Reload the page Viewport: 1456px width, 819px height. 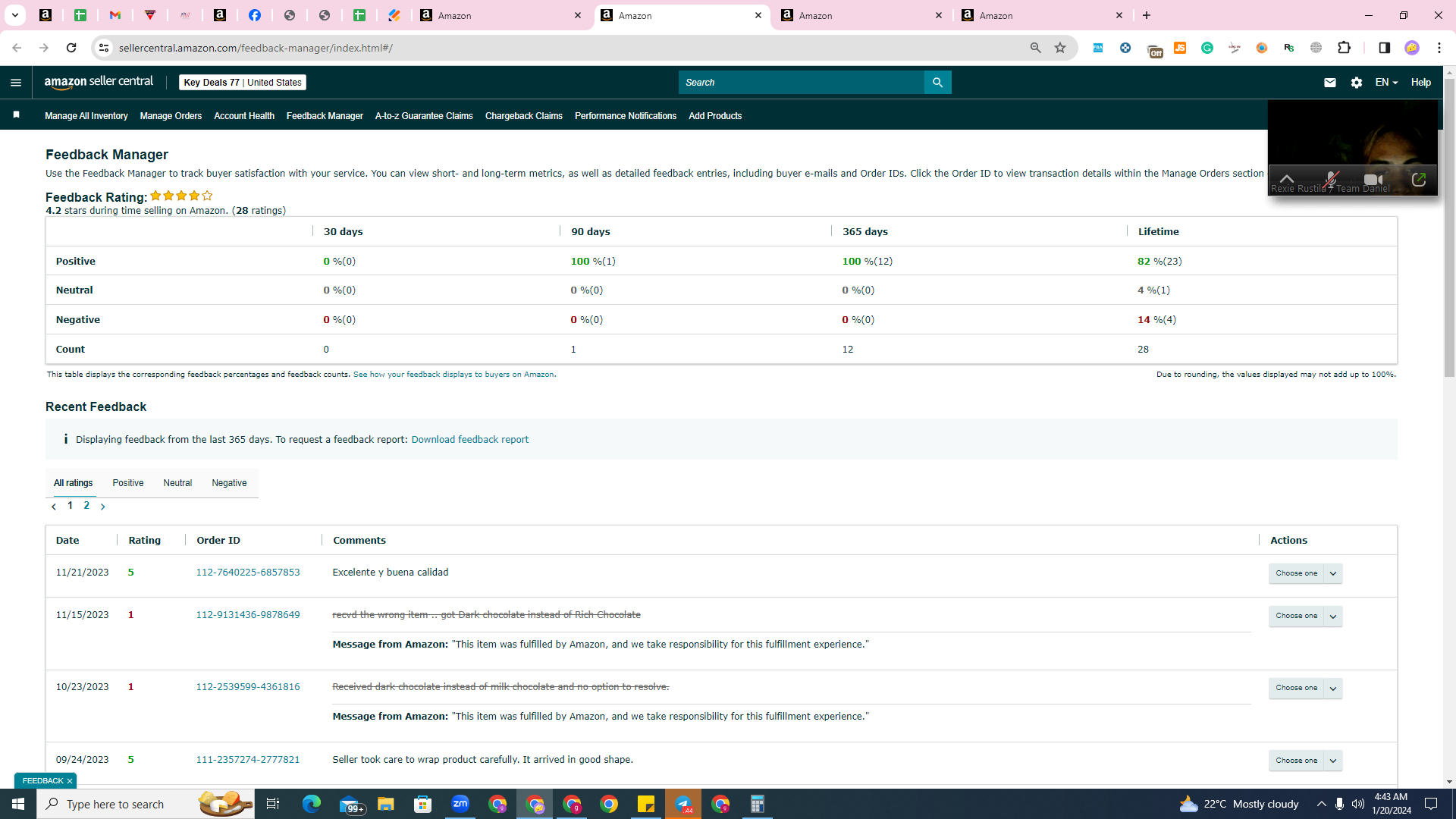(x=71, y=48)
